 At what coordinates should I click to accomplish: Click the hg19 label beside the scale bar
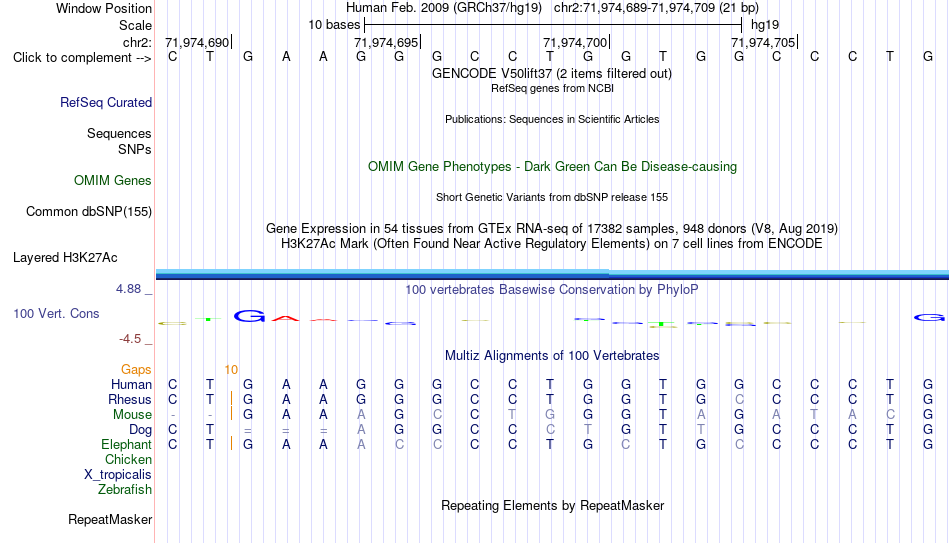(765, 25)
